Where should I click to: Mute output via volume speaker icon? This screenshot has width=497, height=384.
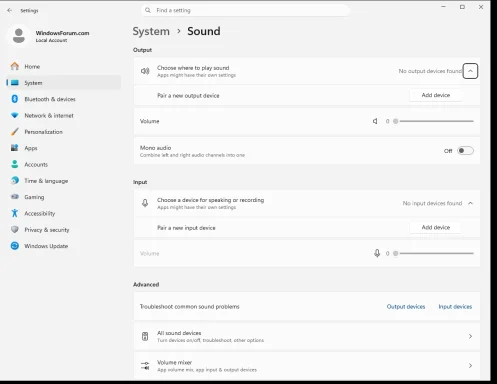375,121
